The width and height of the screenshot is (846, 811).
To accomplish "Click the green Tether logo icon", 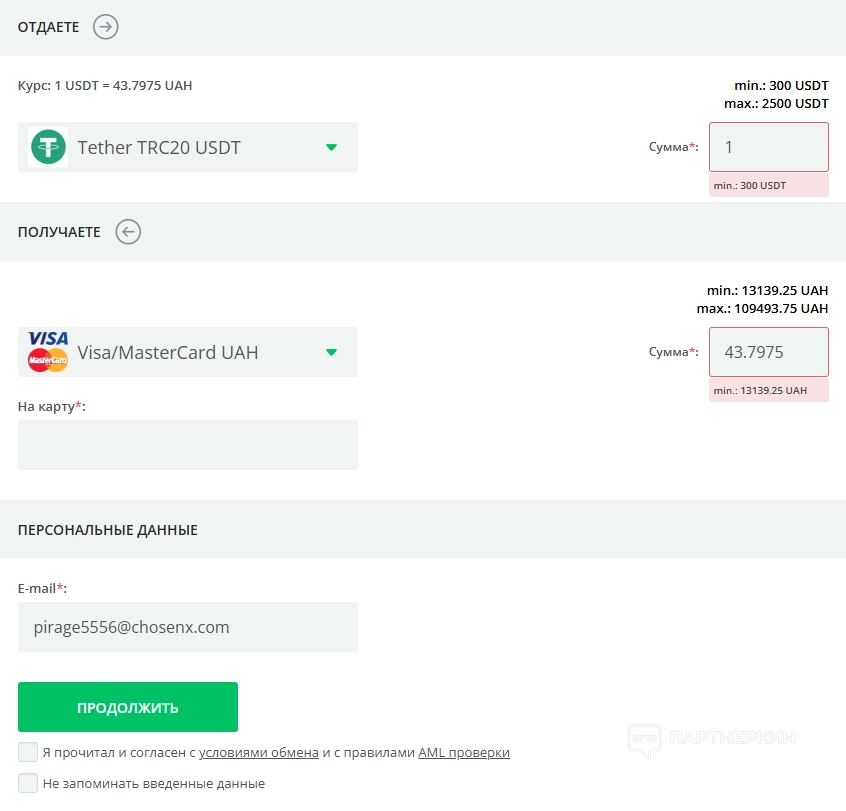I will [48, 147].
